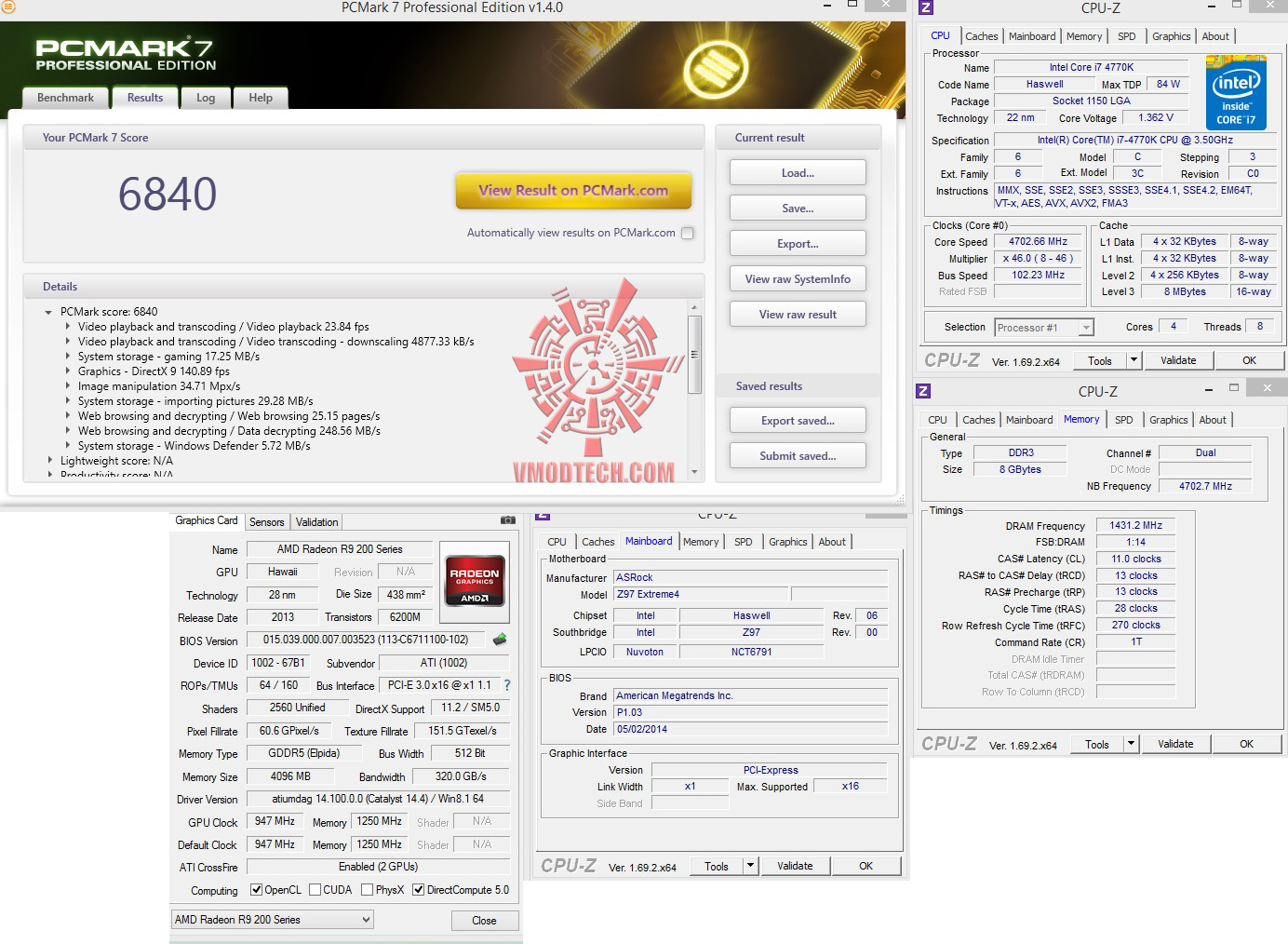Click Tools button in CPU-Z Mainboard window
The width and height of the screenshot is (1288, 944).
coord(717,866)
